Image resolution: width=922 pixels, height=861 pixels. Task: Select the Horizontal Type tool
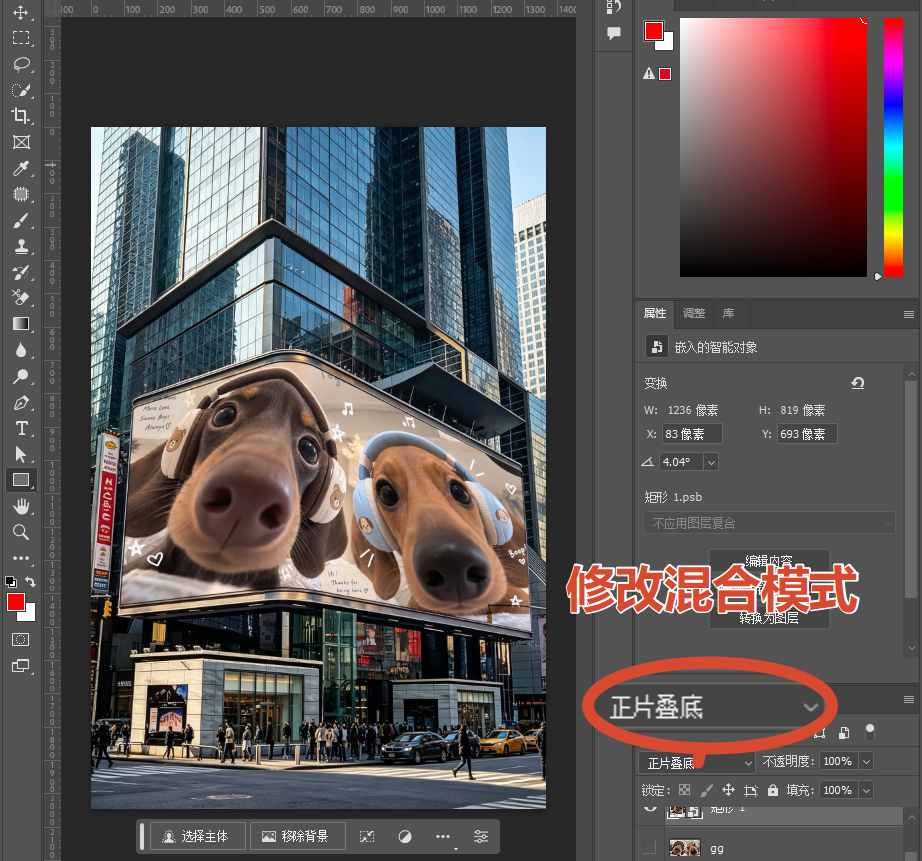click(x=21, y=428)
